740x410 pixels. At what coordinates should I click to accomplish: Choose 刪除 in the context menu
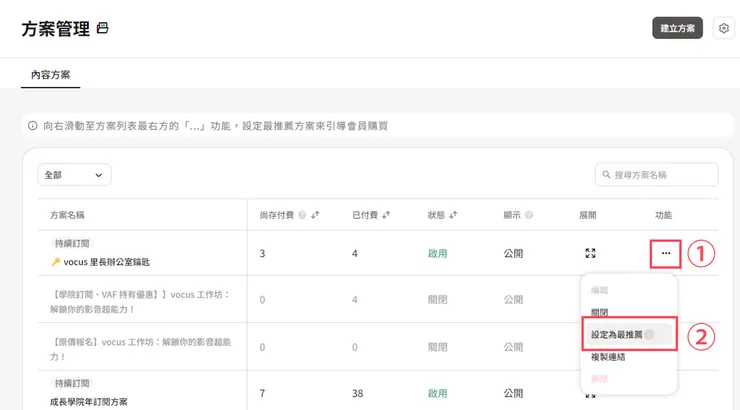[599, 379]
